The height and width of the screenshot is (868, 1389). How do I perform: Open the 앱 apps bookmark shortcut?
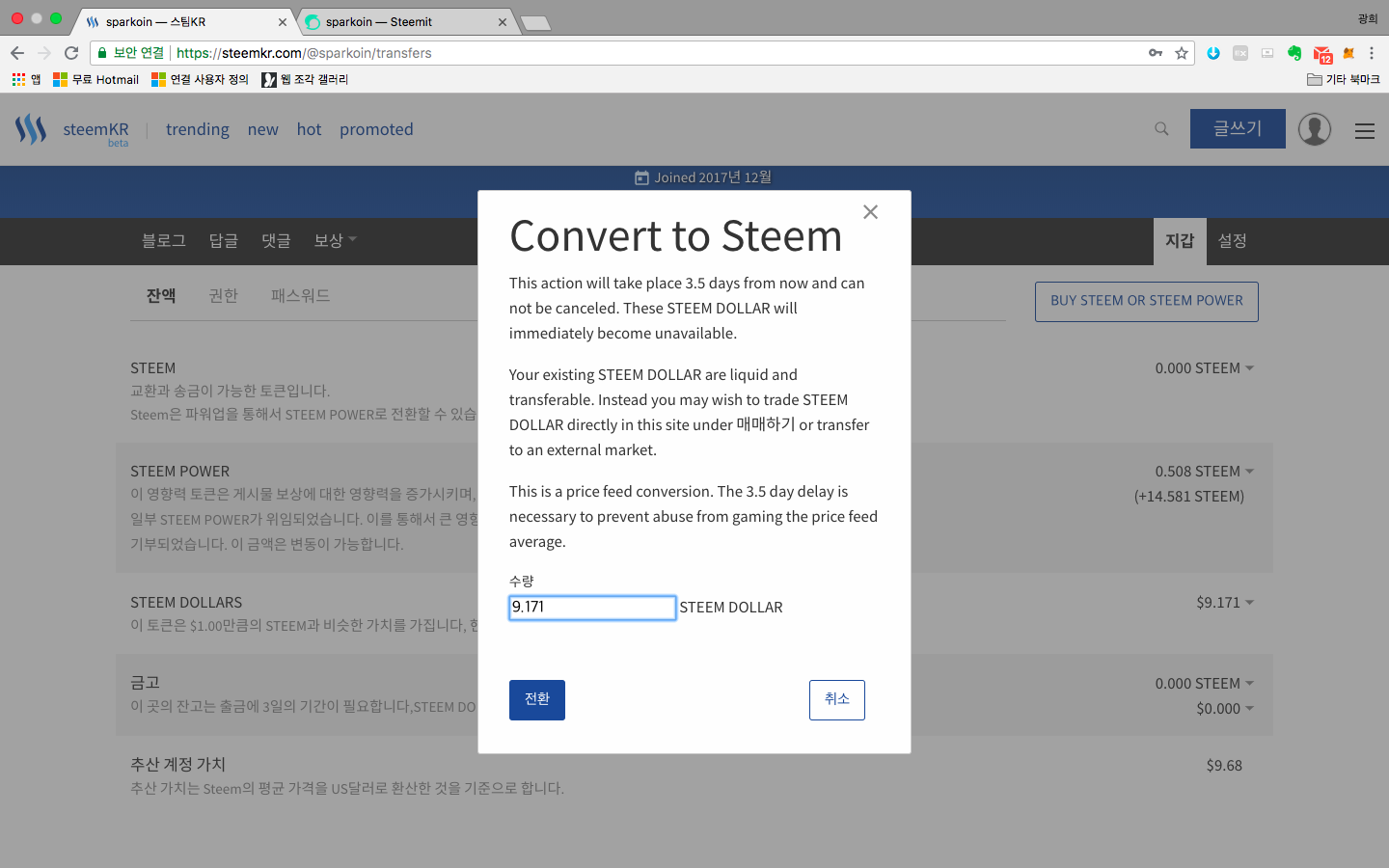(26, 79)
